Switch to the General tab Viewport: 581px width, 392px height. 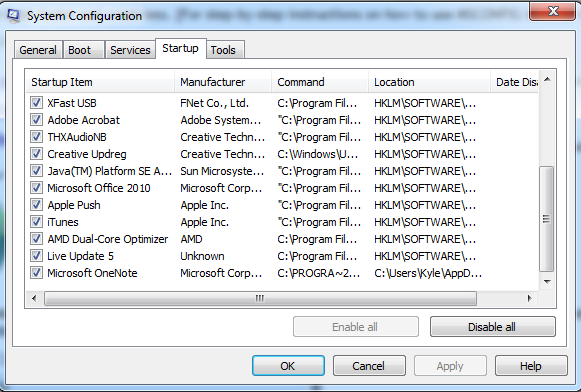pos(38,50)
